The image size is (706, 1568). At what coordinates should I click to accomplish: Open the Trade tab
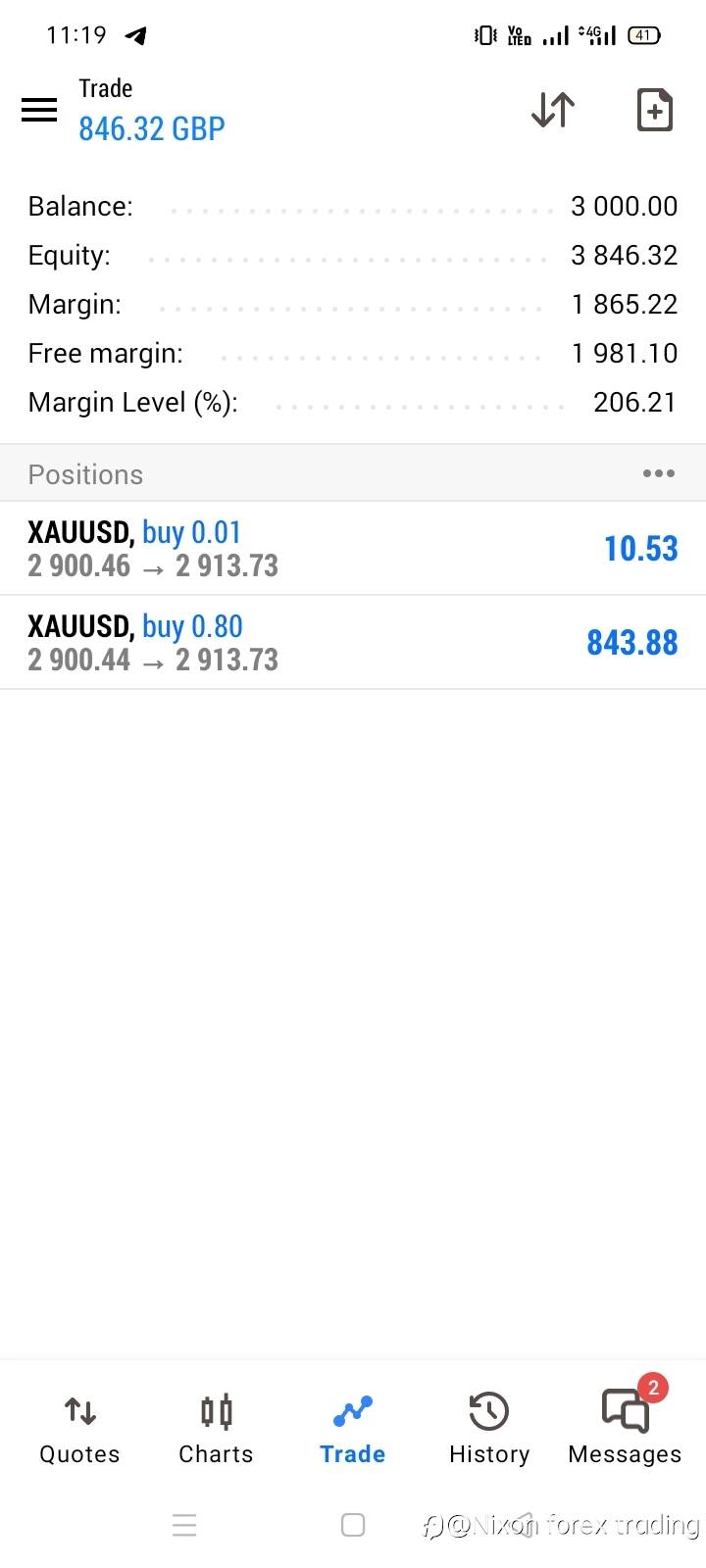pyautogui.click(x=352, y=1430)
